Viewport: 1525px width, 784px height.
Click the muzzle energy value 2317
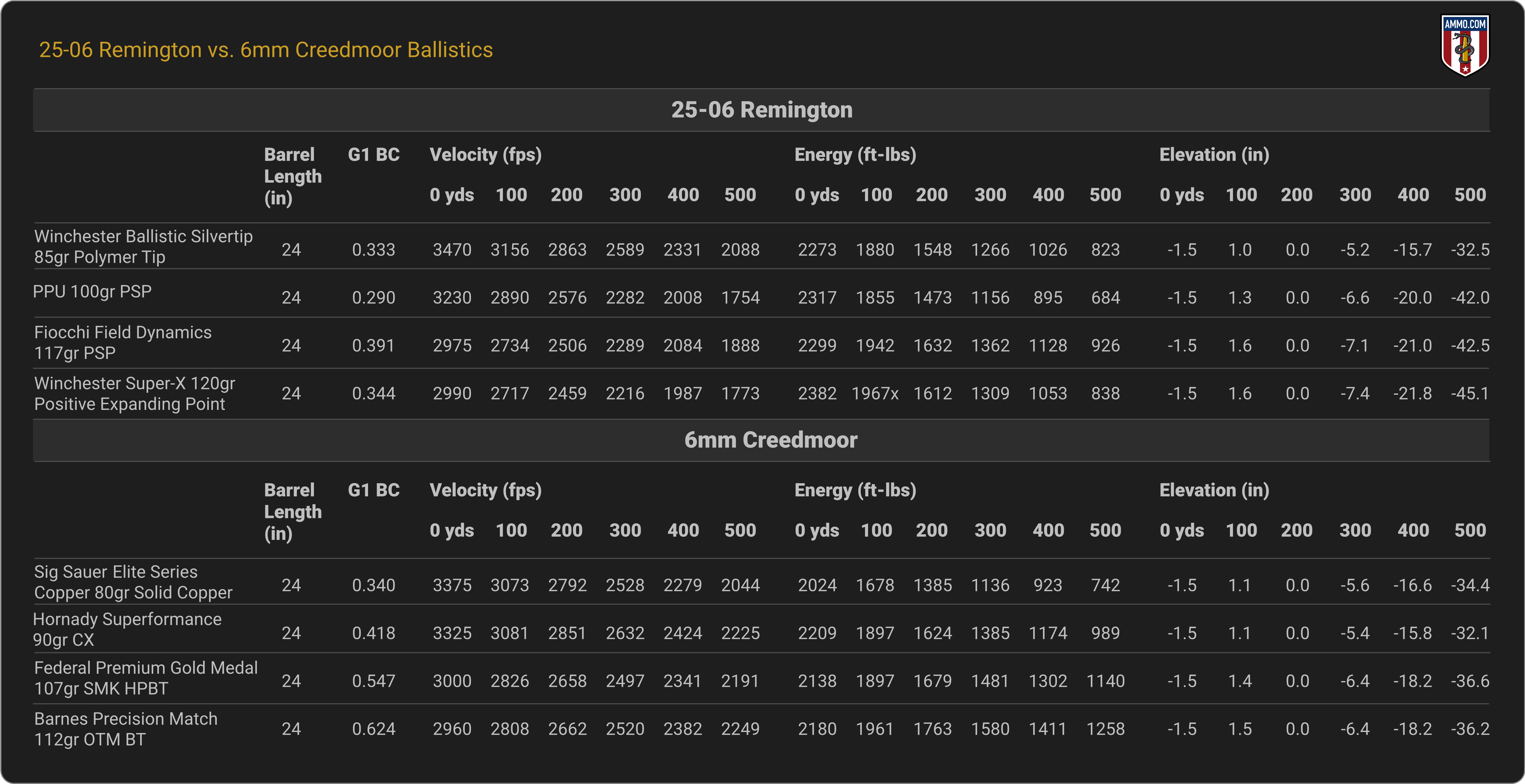818,298
